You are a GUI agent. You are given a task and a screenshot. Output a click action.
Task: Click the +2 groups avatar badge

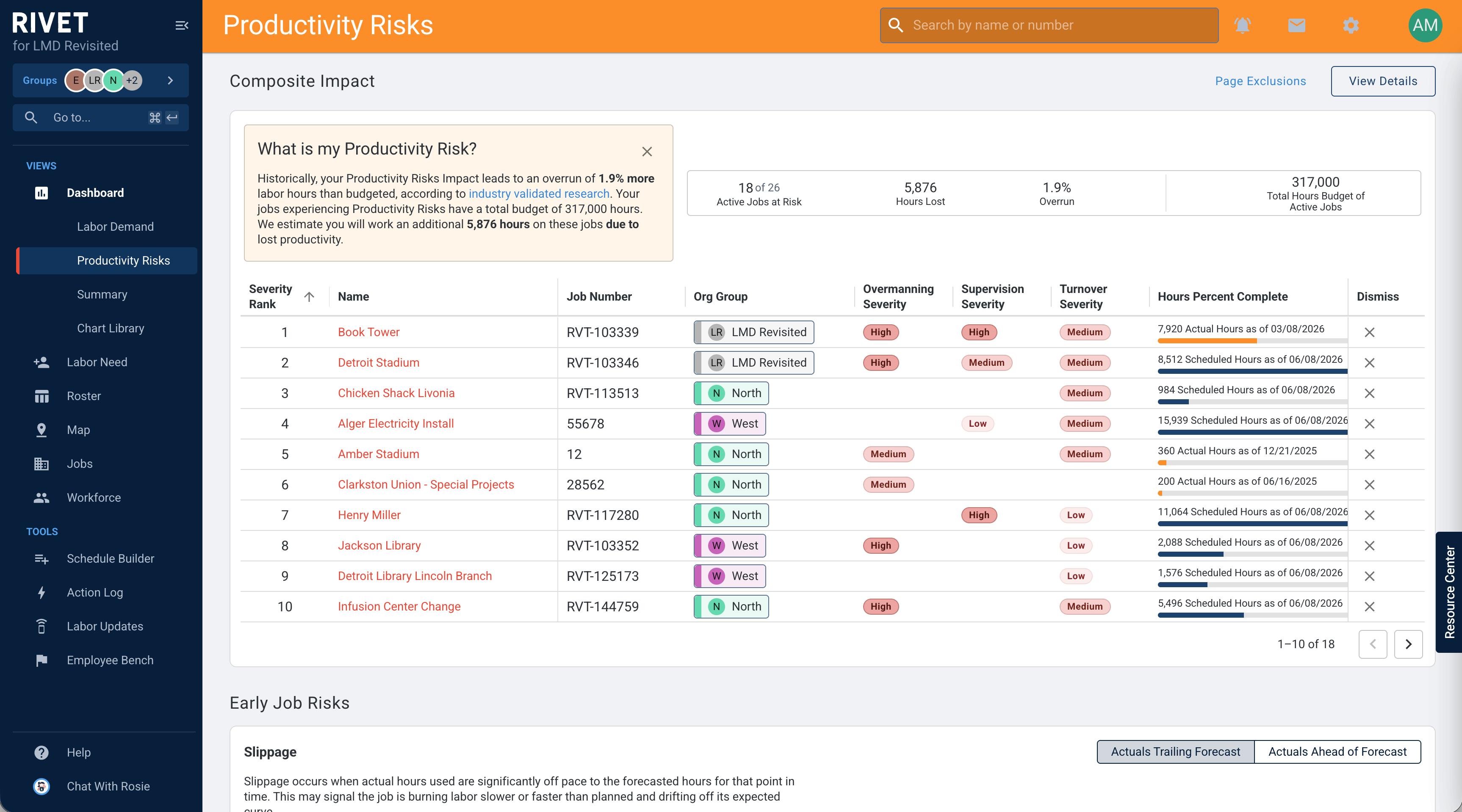pos(132,80)
